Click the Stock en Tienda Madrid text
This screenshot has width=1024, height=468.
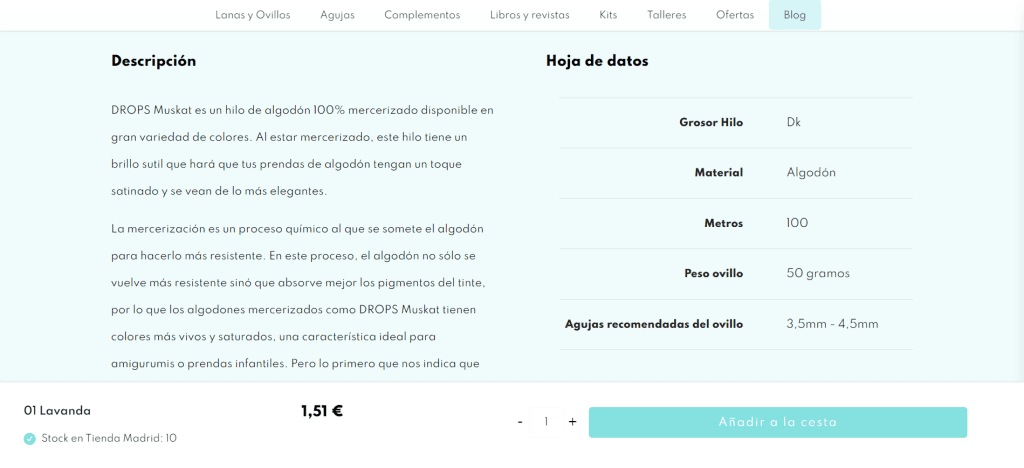(109, 438)
